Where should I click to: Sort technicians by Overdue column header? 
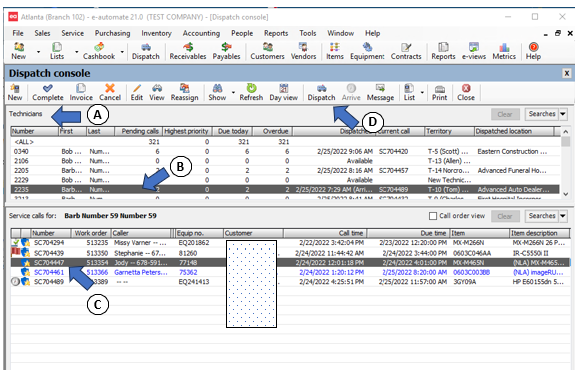point(273,131)
